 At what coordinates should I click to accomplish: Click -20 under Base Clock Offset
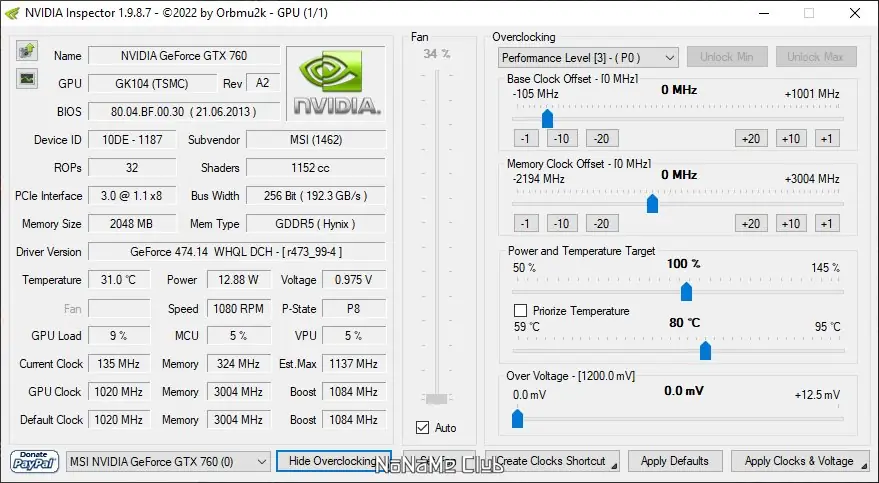click(602, 138)
